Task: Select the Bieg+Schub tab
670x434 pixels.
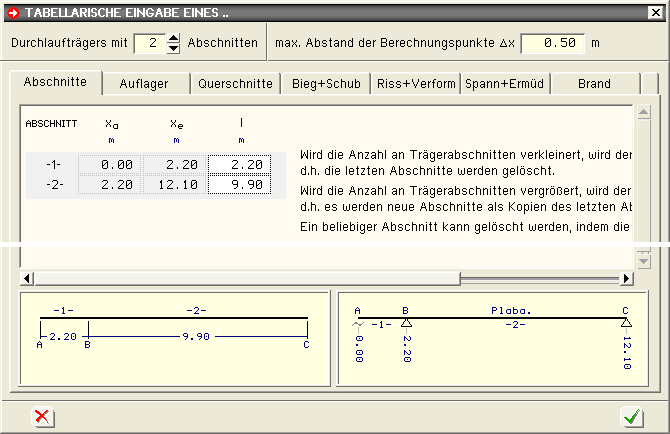Action: coord(326,84)
